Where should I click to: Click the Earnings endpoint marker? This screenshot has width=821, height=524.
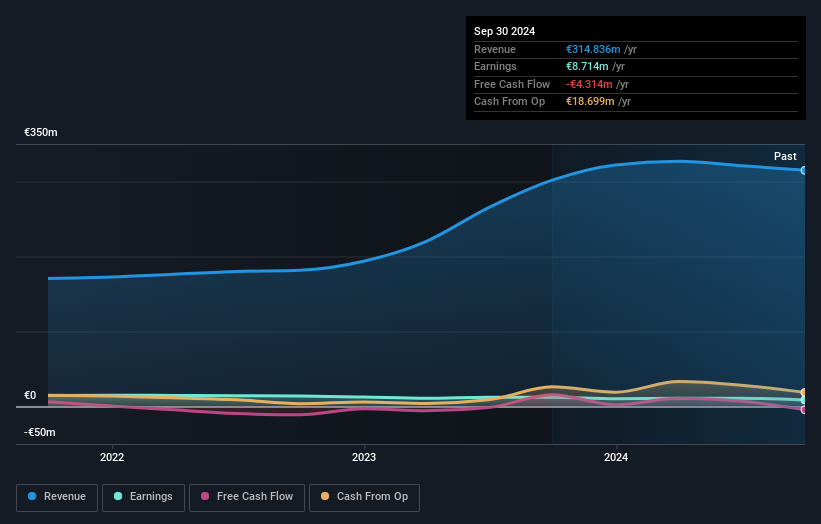804,400
